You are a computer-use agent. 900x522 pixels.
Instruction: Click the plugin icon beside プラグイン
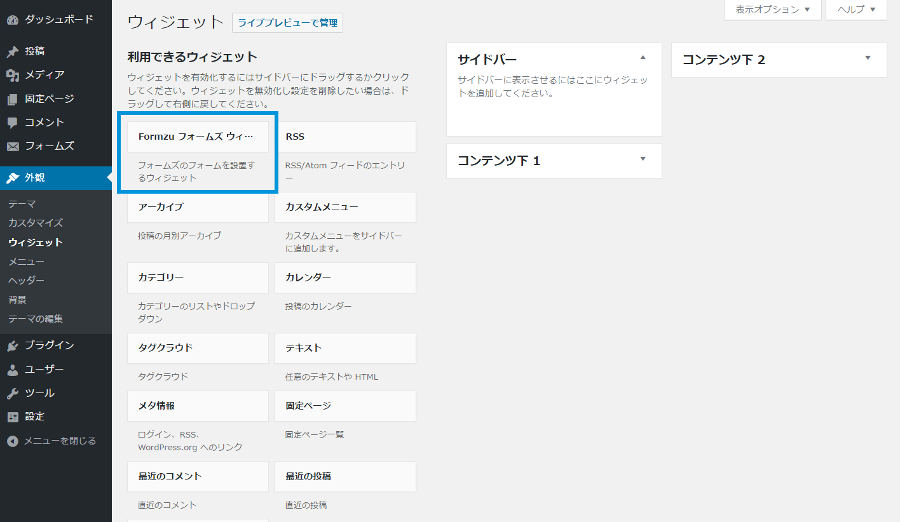(13, 346)
